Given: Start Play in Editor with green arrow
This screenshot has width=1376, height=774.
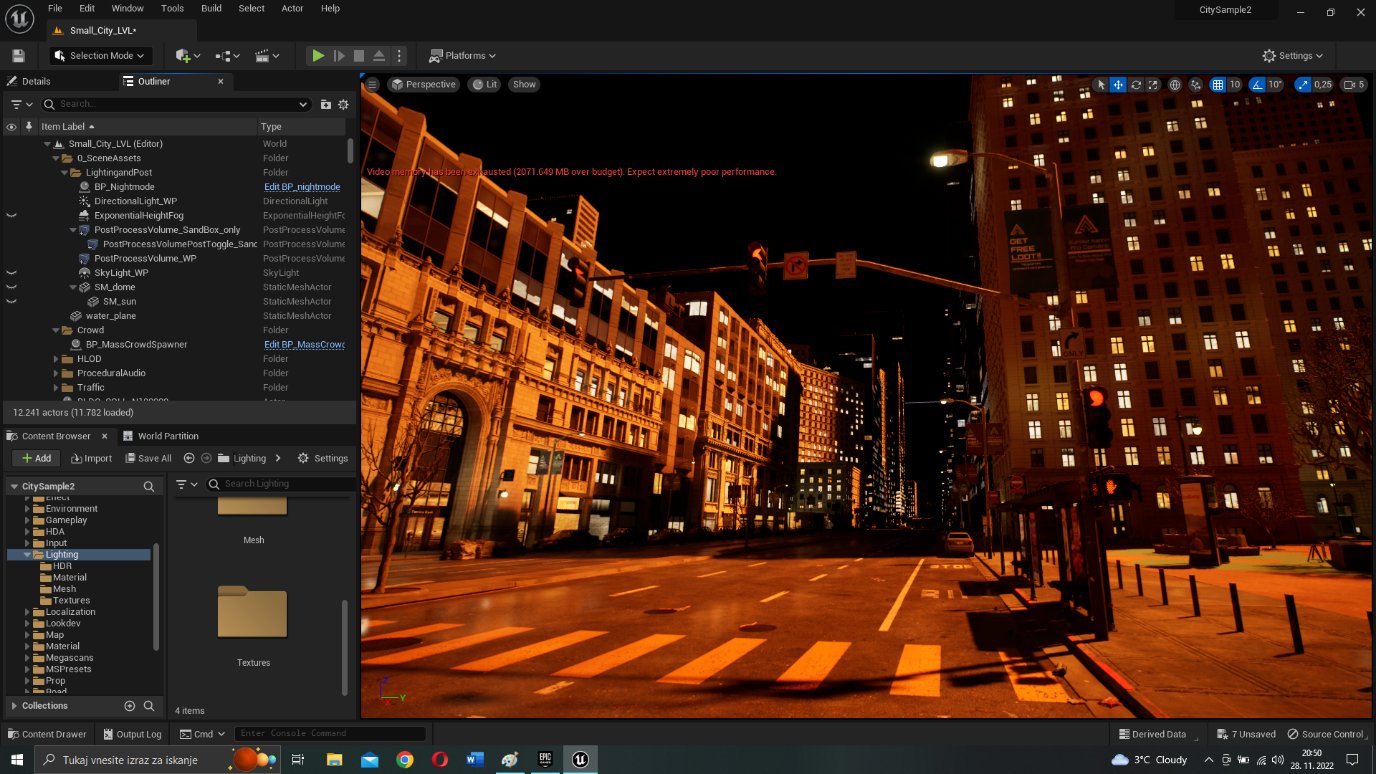Looking at the screenshot, I should (318, 56).
